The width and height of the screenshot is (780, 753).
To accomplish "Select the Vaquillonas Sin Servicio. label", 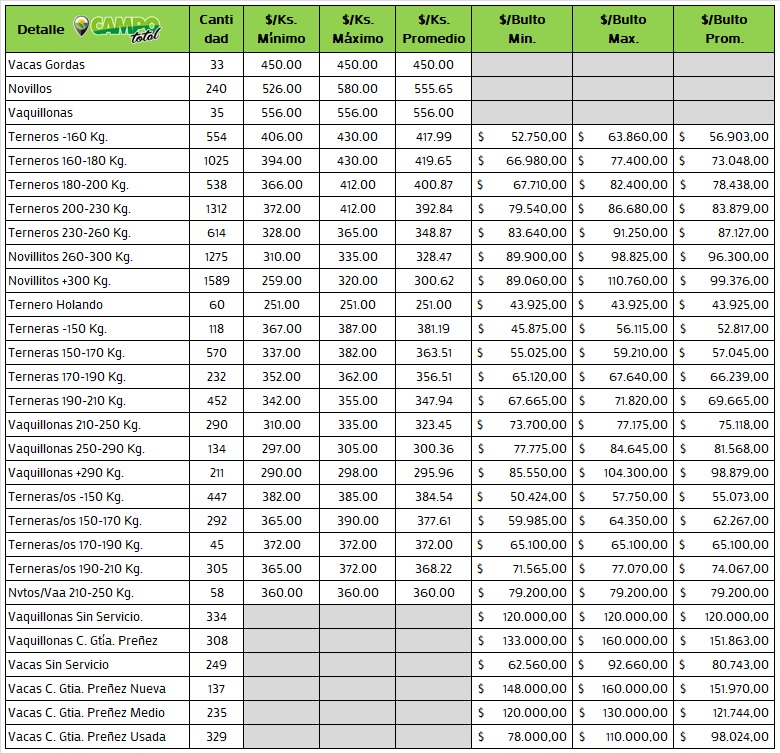I will (75, 617).
